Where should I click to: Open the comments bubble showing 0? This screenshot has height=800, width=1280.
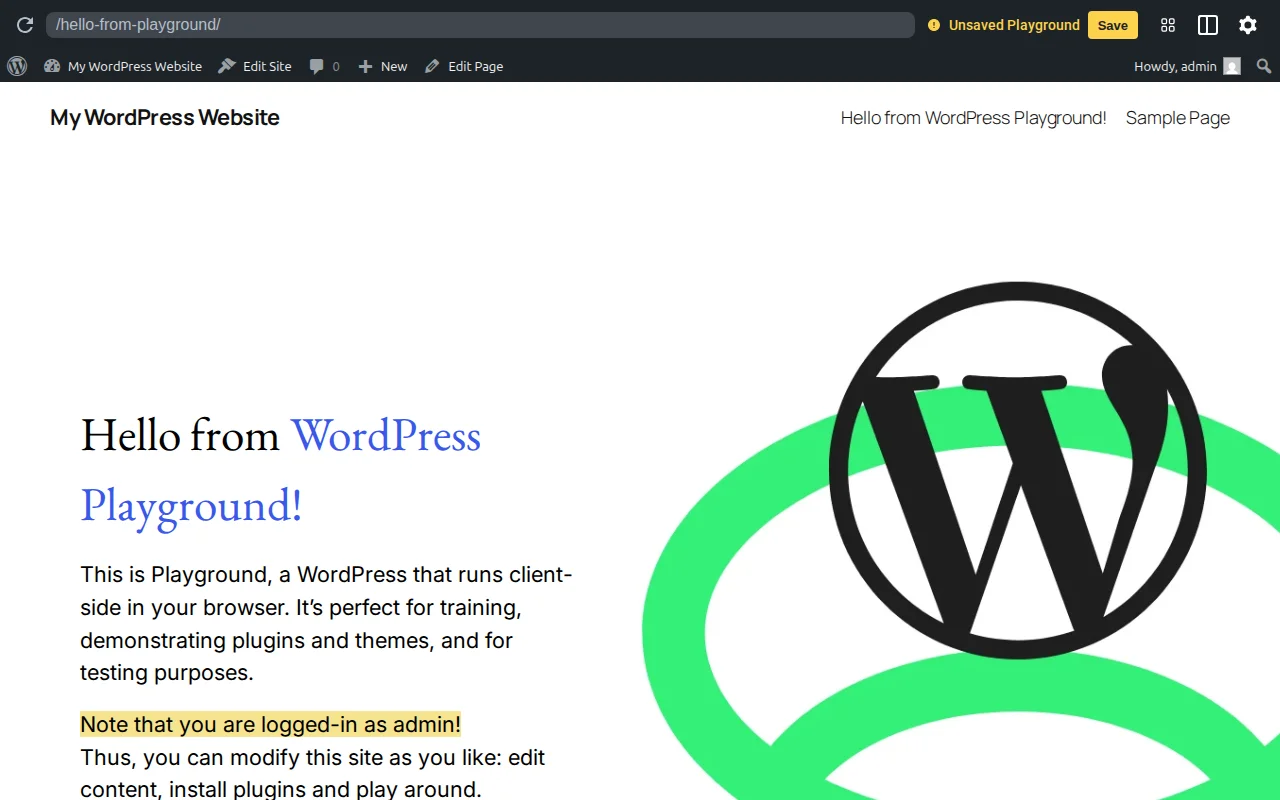click(323, 66)
